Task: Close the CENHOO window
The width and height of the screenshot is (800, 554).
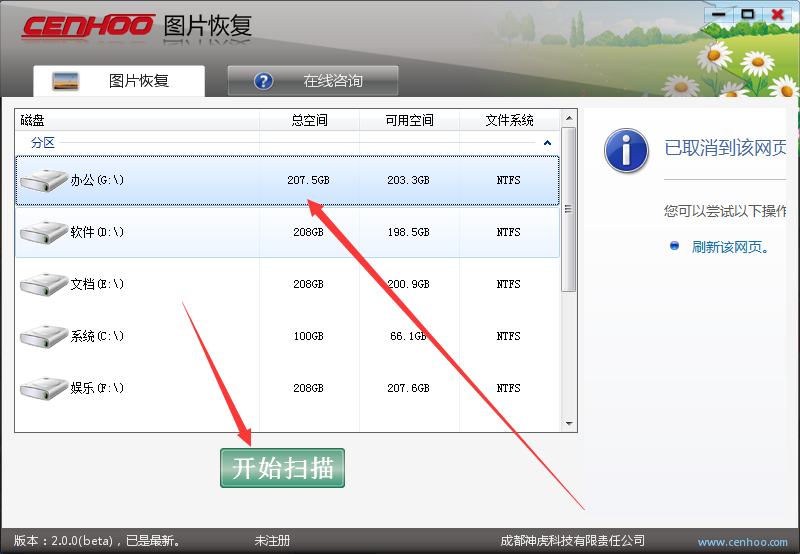Action: [778, 14]
